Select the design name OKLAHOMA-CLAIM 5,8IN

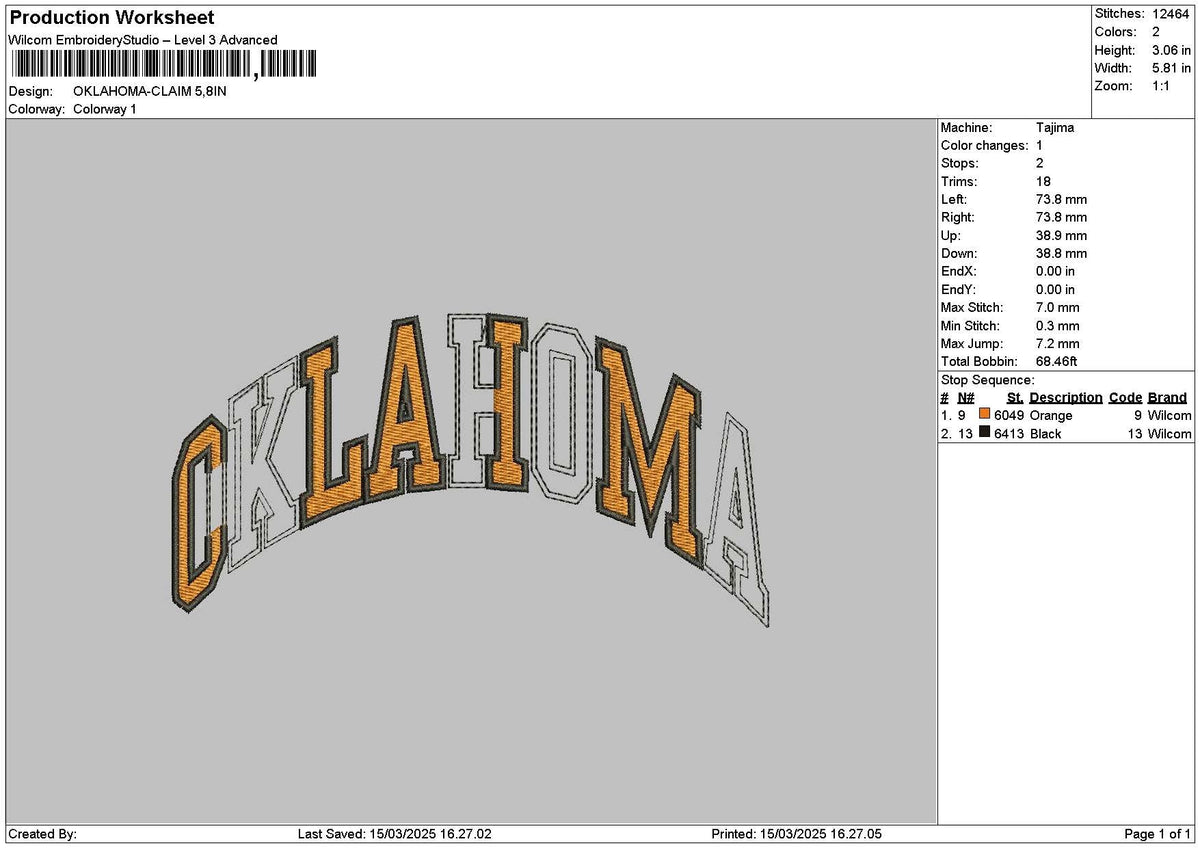(151, 91)
